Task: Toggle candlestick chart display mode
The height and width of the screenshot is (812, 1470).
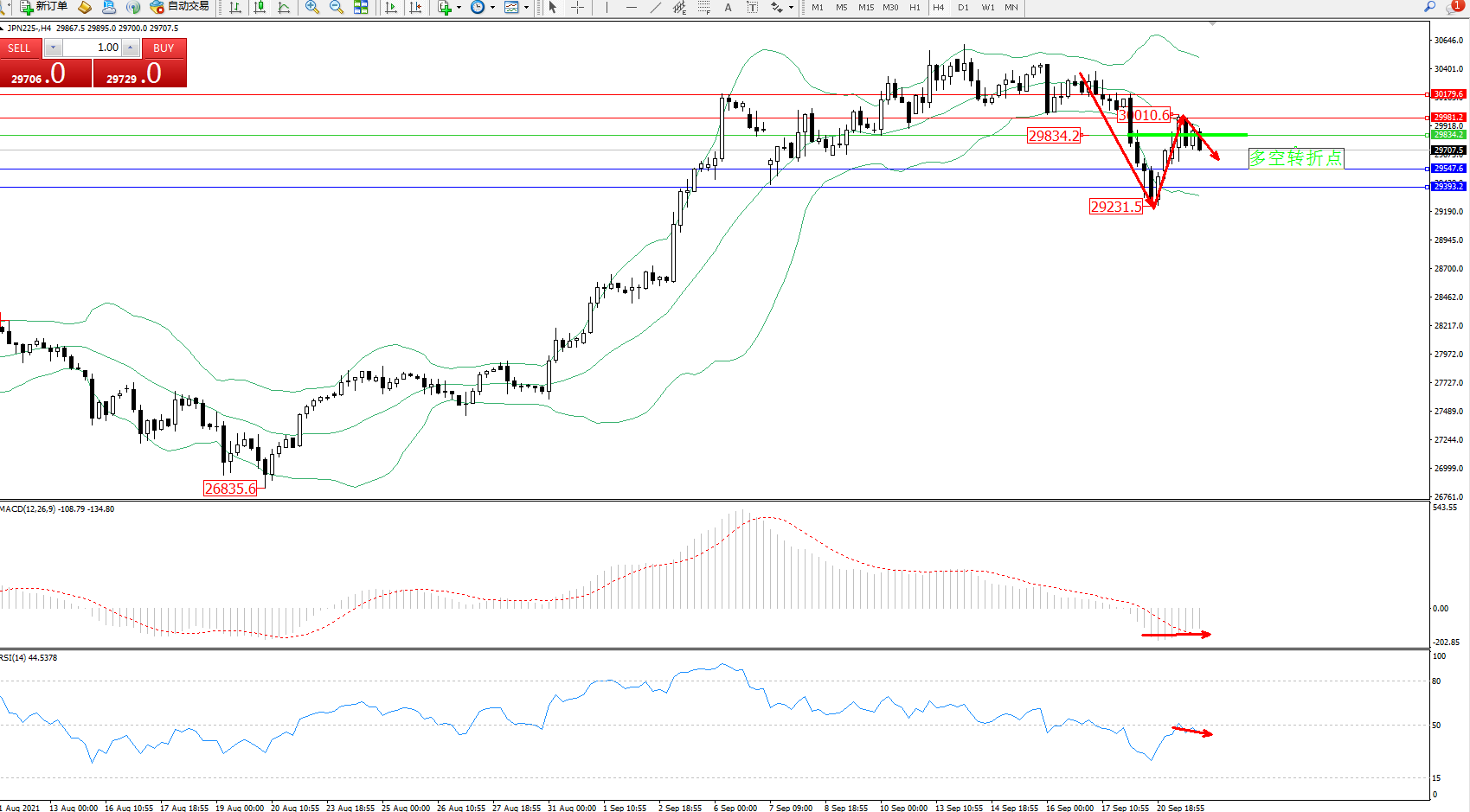Action: pos(259,8)
